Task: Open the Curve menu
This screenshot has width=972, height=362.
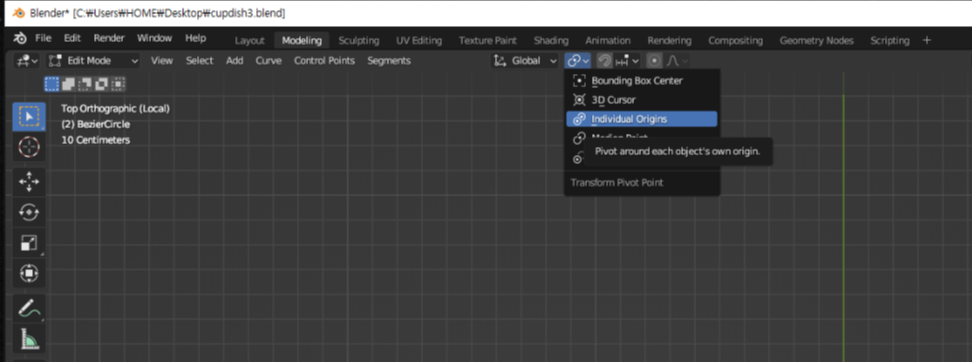Action: click(268, 61)
